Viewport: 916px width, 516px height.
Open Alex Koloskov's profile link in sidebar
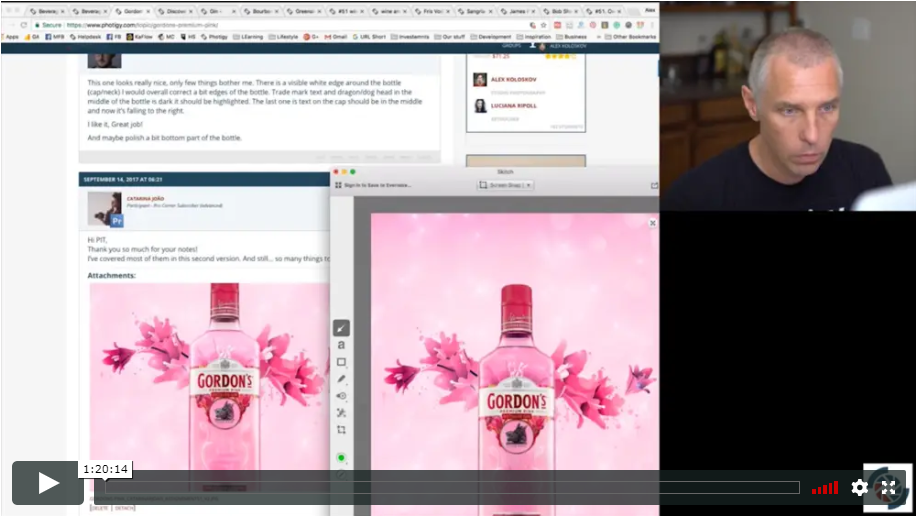click(513, 79)
